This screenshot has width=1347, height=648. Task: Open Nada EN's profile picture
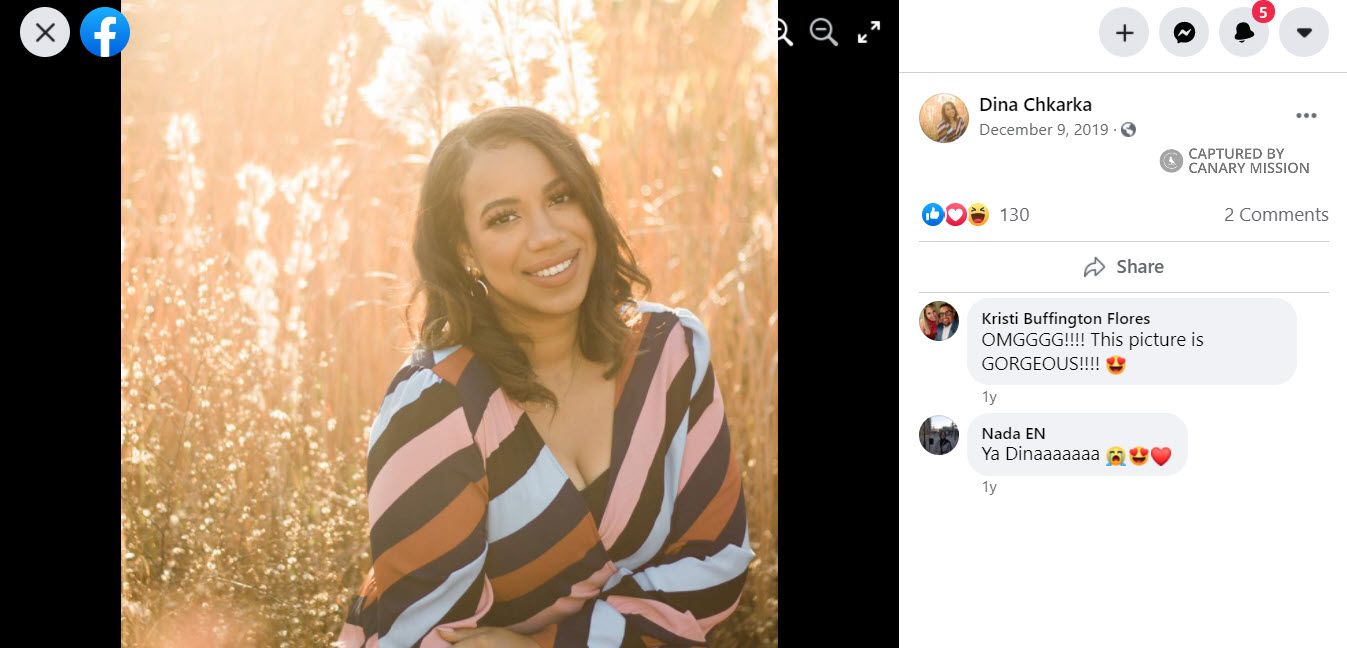[x=938, y=435]
